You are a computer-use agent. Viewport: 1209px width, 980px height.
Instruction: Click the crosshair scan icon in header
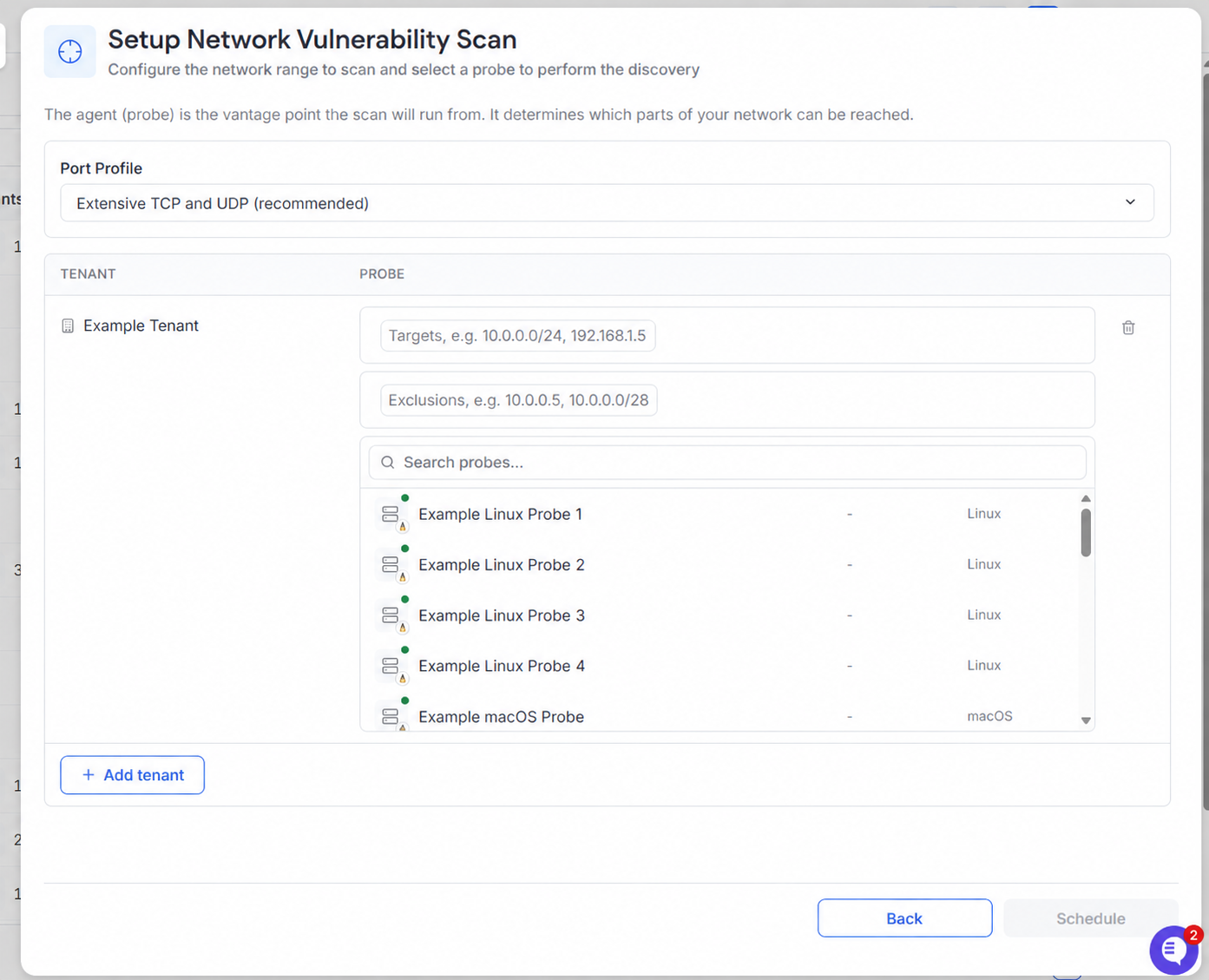(70, 52)
